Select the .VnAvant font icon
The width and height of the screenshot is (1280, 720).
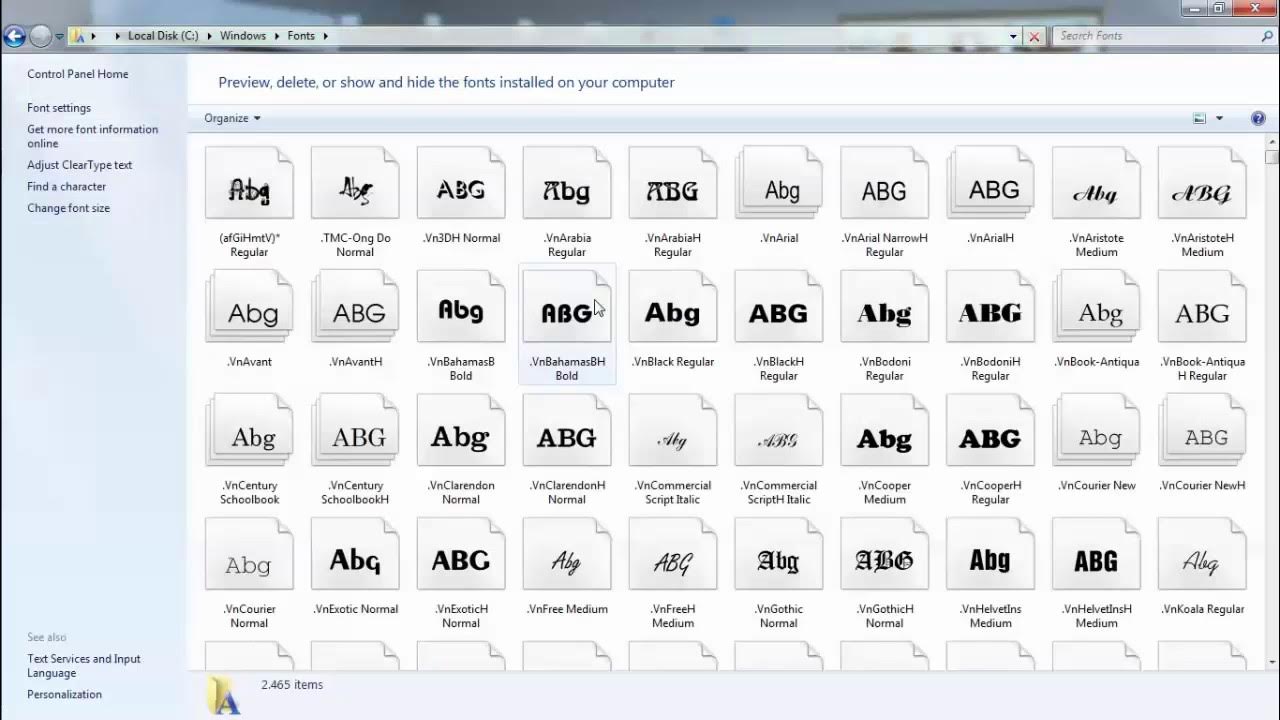coord(249,307)
